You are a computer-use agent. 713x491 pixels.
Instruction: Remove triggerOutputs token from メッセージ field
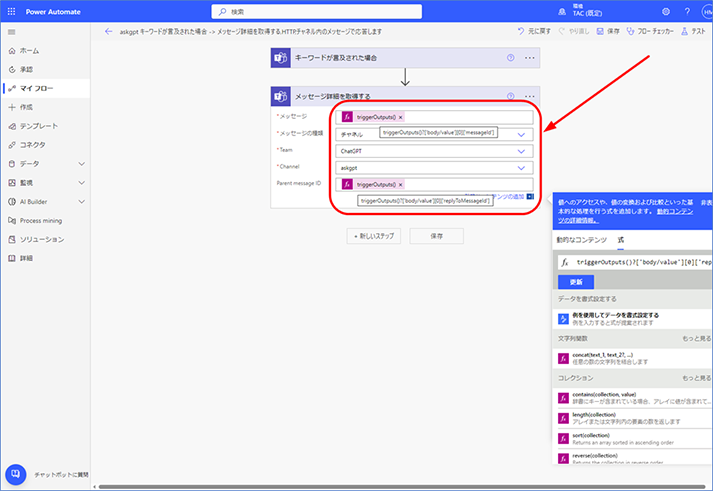pyautogui.click(x=401, y=117)
